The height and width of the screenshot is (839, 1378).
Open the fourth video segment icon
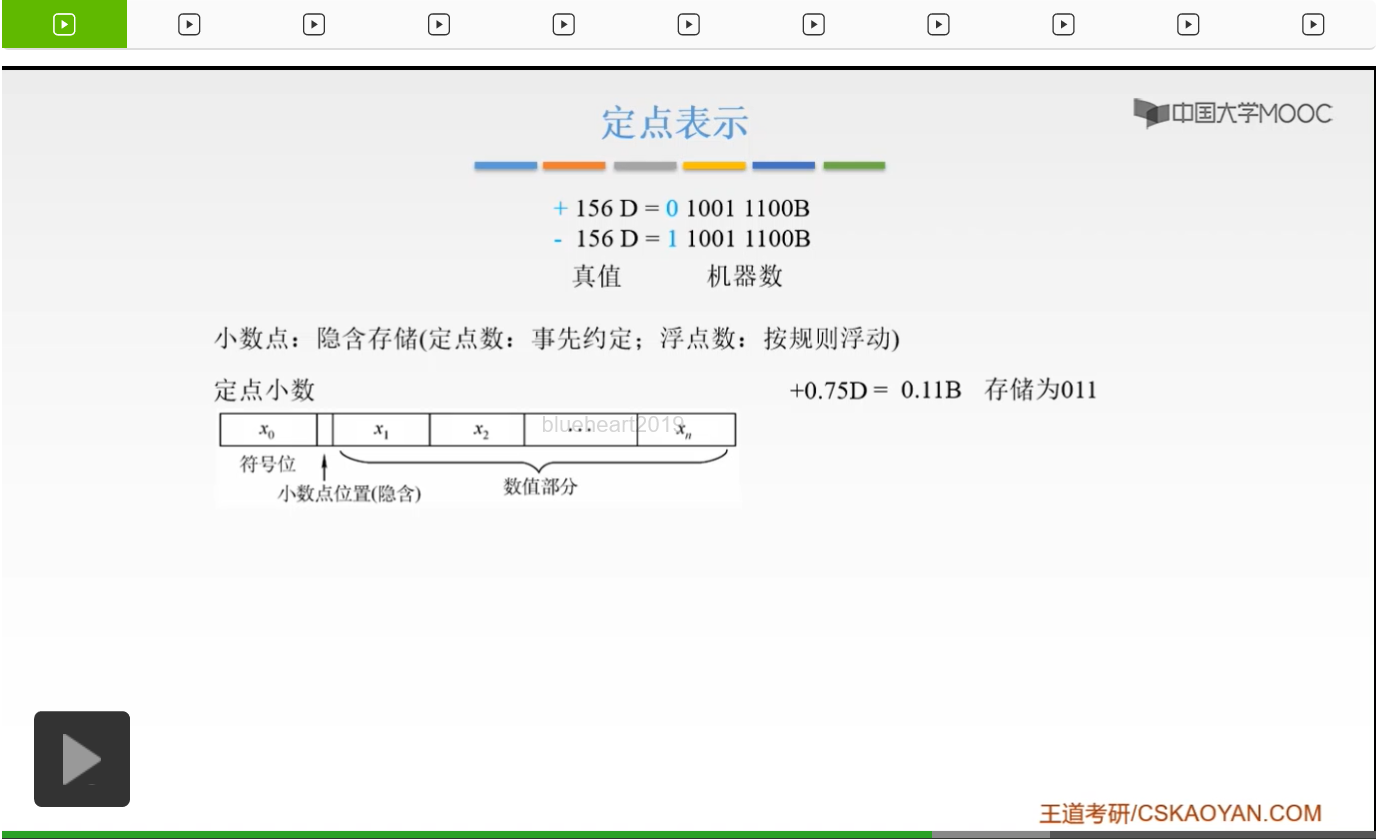click(x=439, y=24)
